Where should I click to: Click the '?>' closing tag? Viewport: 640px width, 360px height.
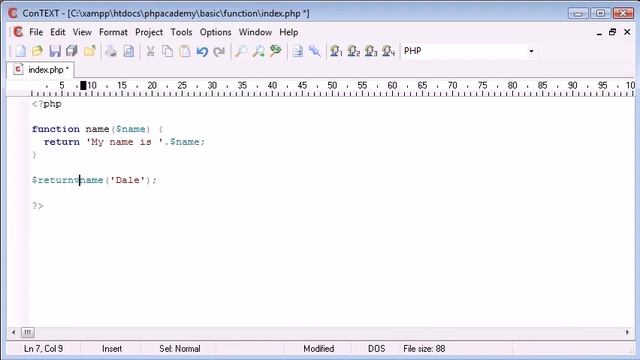(38, 206)
